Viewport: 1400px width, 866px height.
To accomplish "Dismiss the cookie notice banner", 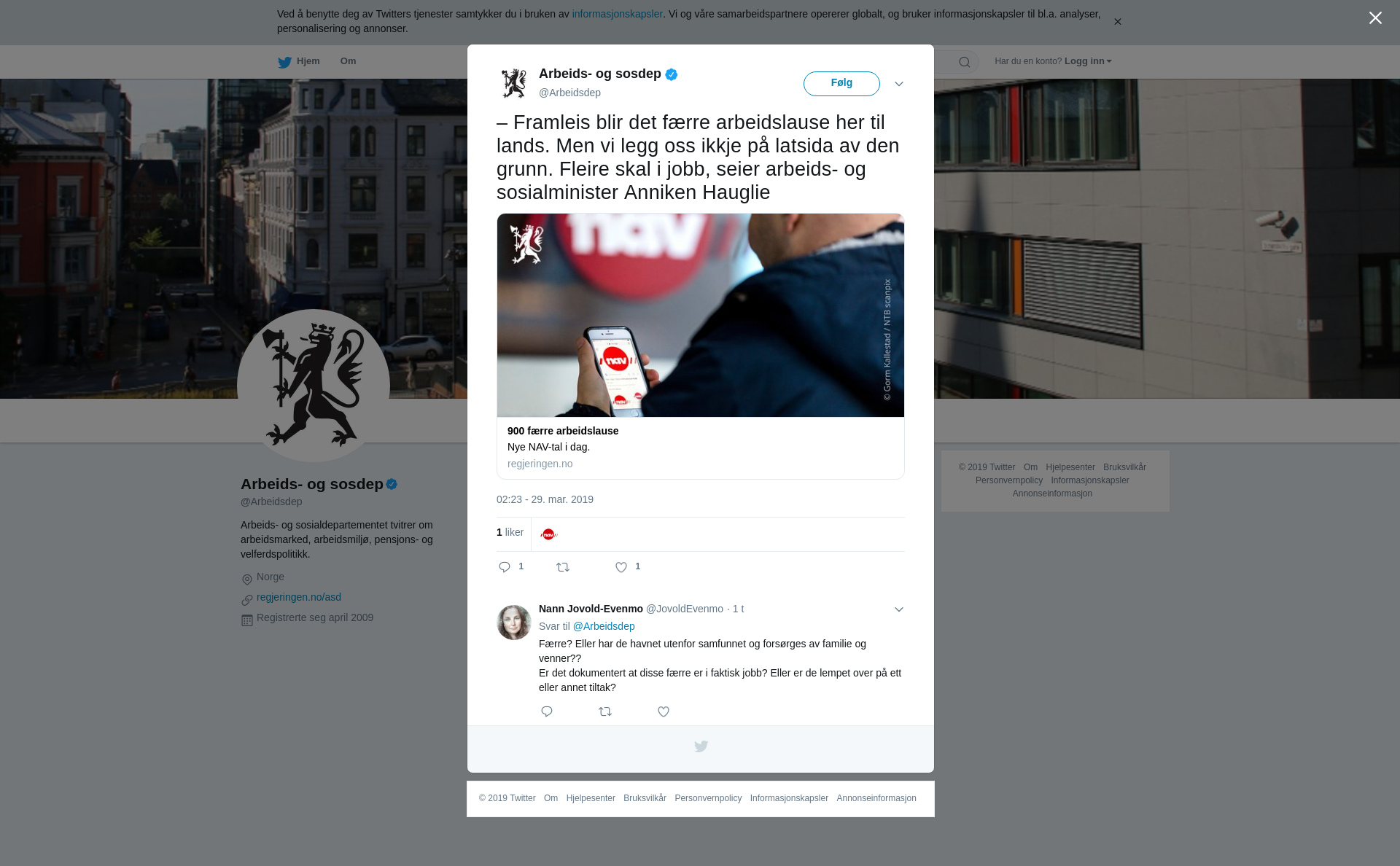I will click(x=1117, y=22).
